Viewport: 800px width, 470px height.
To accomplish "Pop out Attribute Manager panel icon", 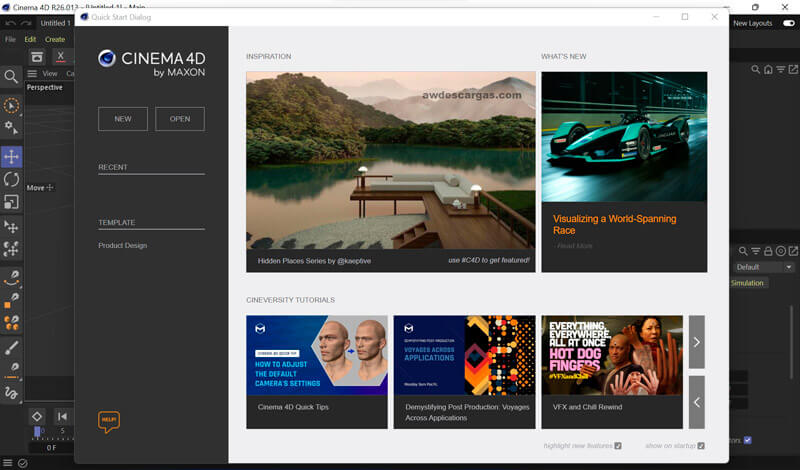I will click(793, 251).
